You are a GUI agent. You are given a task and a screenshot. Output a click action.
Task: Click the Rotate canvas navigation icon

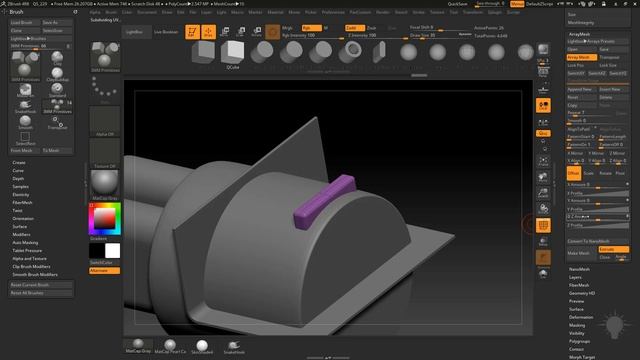tap(543, 209)
